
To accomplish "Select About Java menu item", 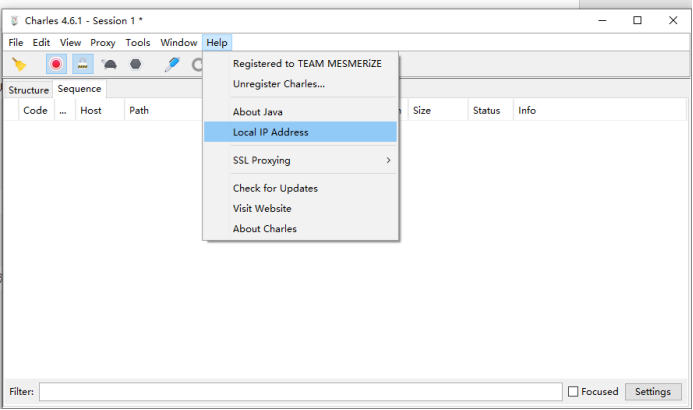I will click(301, 112).
